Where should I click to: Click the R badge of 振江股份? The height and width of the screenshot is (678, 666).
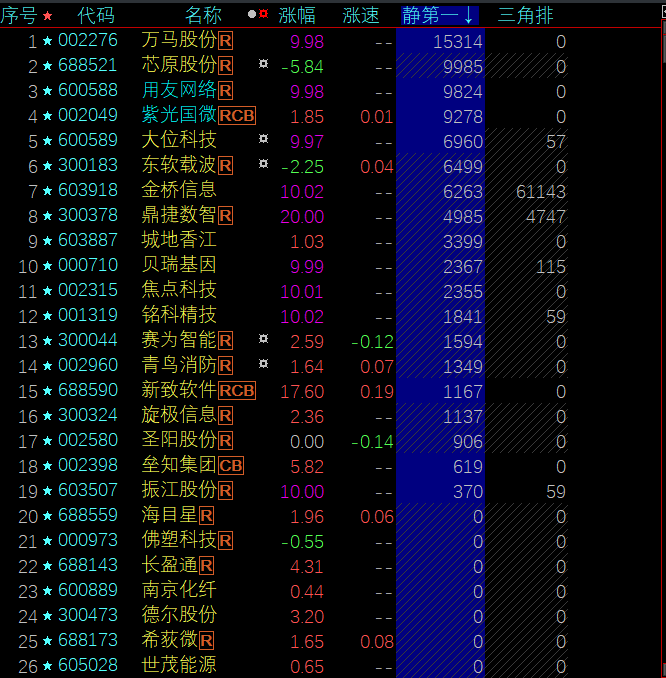tap(225, 491)
